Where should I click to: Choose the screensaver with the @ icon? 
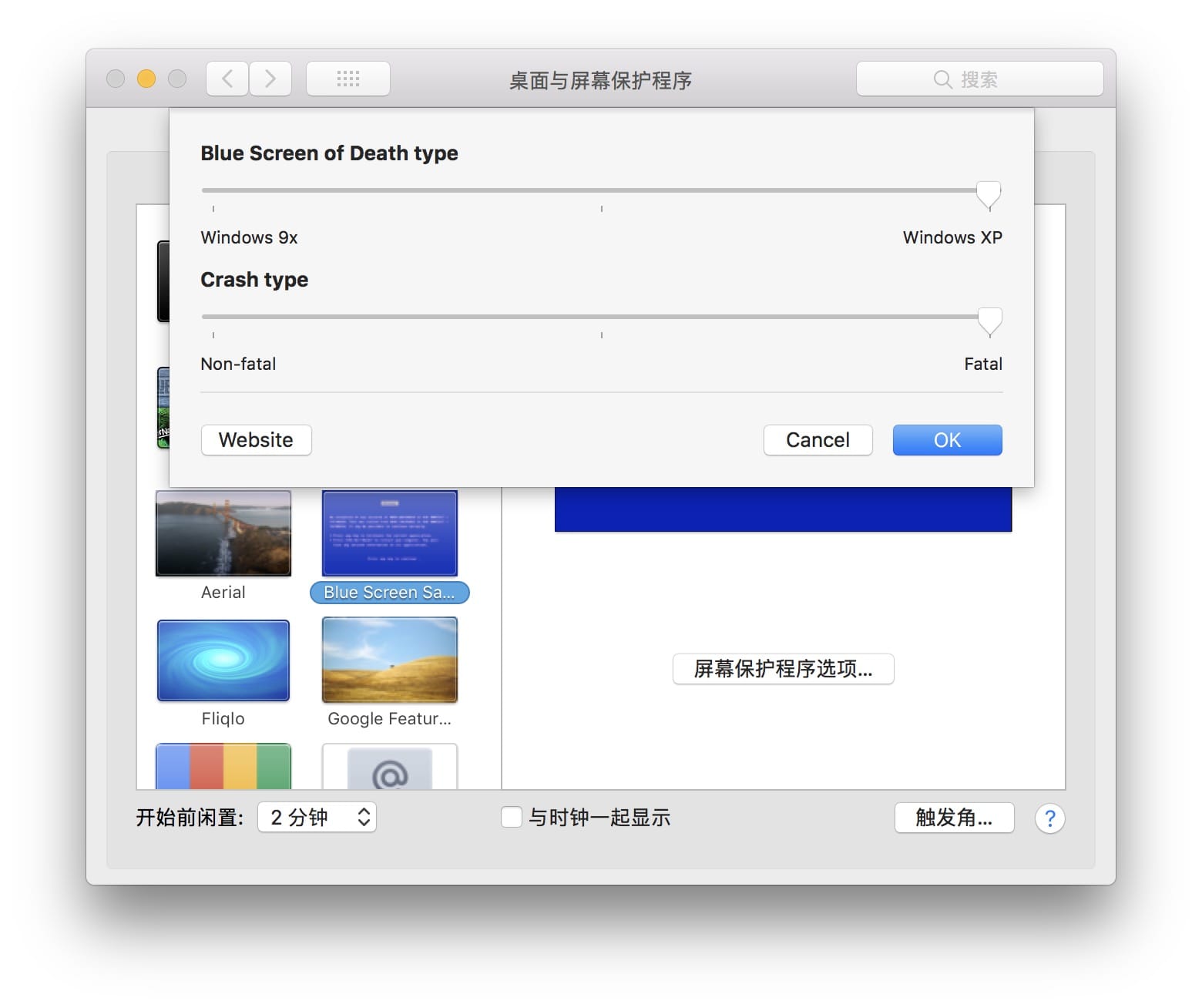click(390, 767)
